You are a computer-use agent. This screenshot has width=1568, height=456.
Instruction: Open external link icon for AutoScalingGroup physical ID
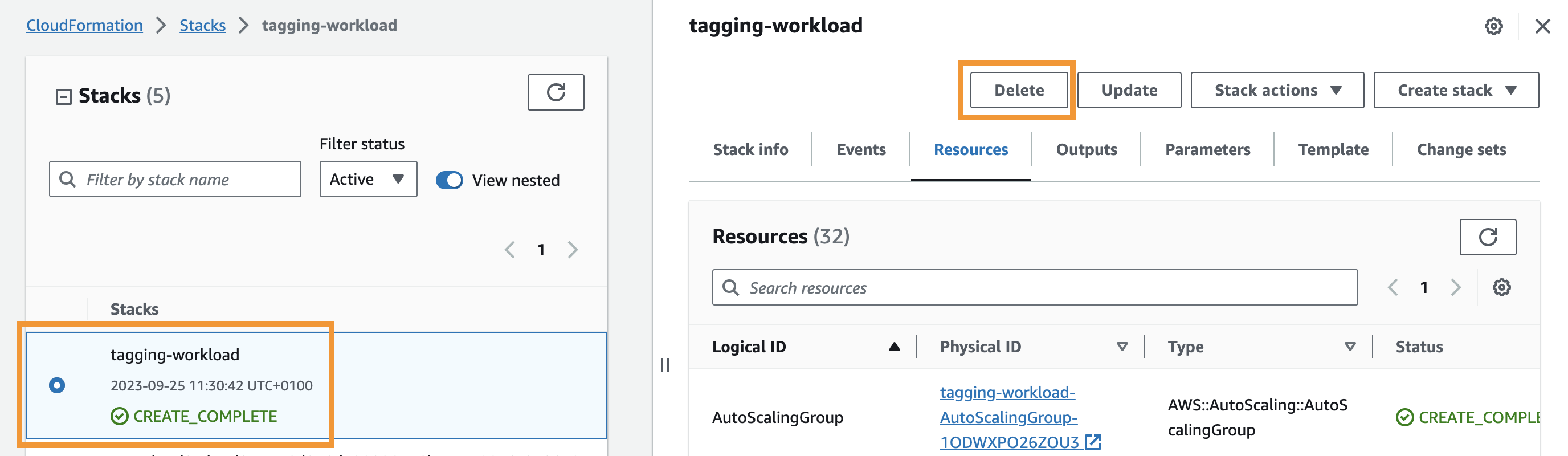[x=1093, y=442]
